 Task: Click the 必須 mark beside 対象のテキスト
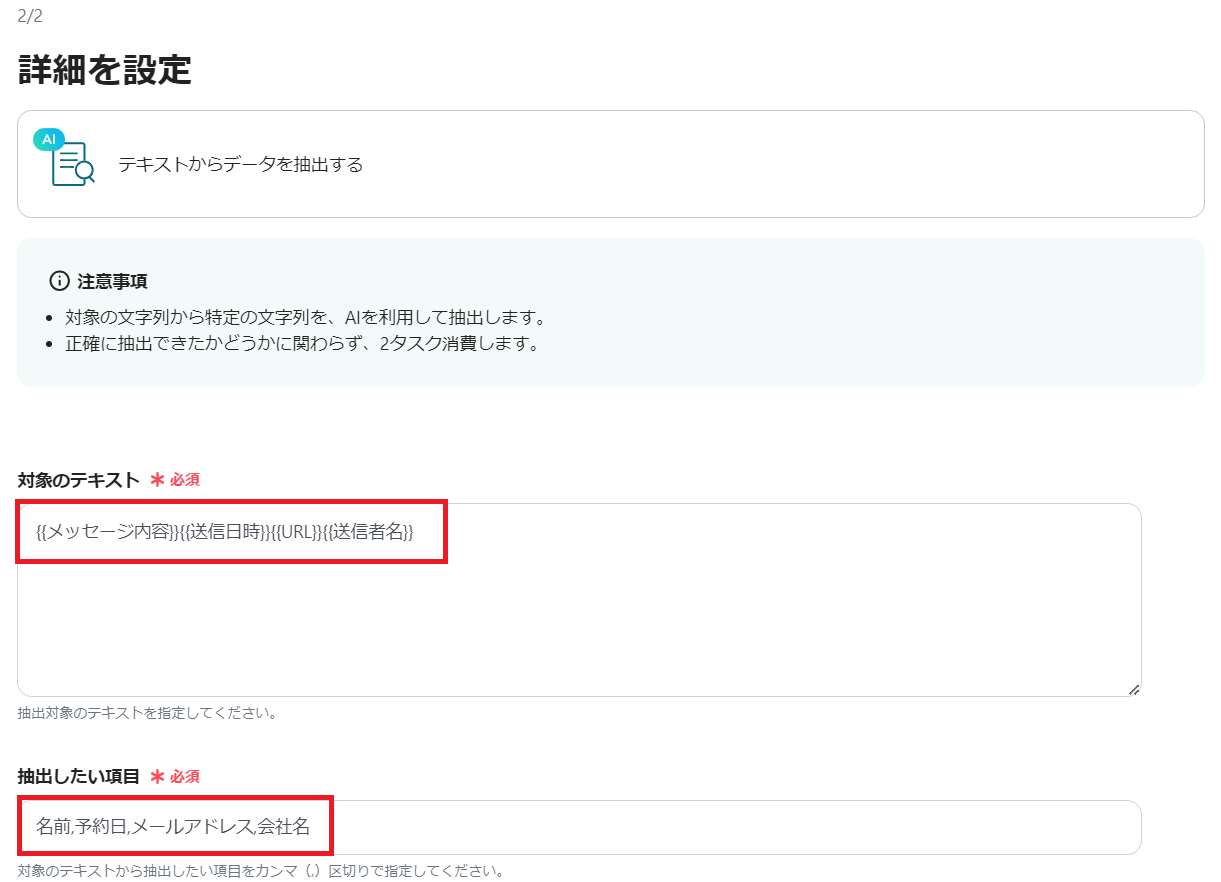[175, 480]
